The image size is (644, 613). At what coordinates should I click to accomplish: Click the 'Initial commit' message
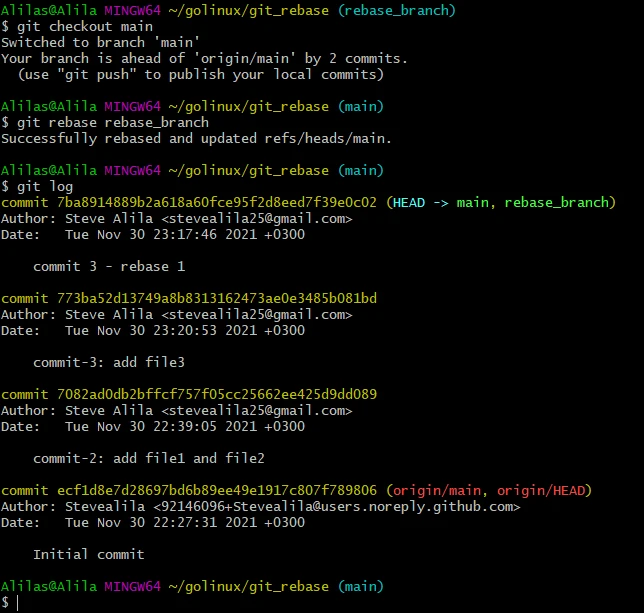[x=89, y=554]
